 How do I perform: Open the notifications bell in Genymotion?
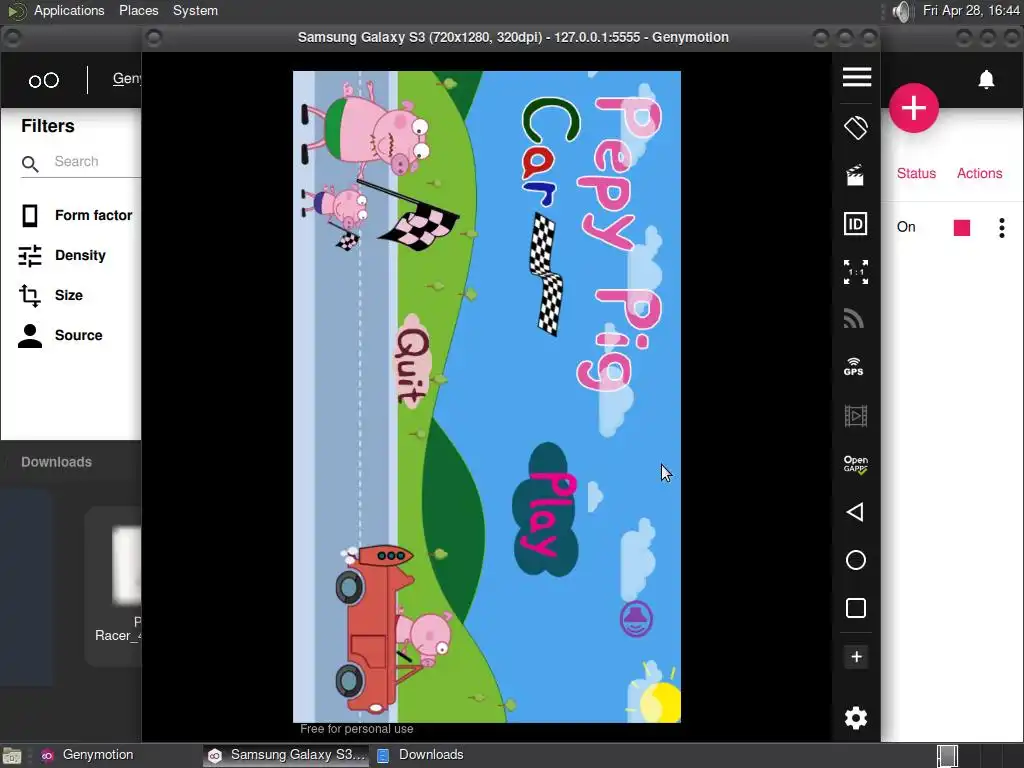pos(986,80)
